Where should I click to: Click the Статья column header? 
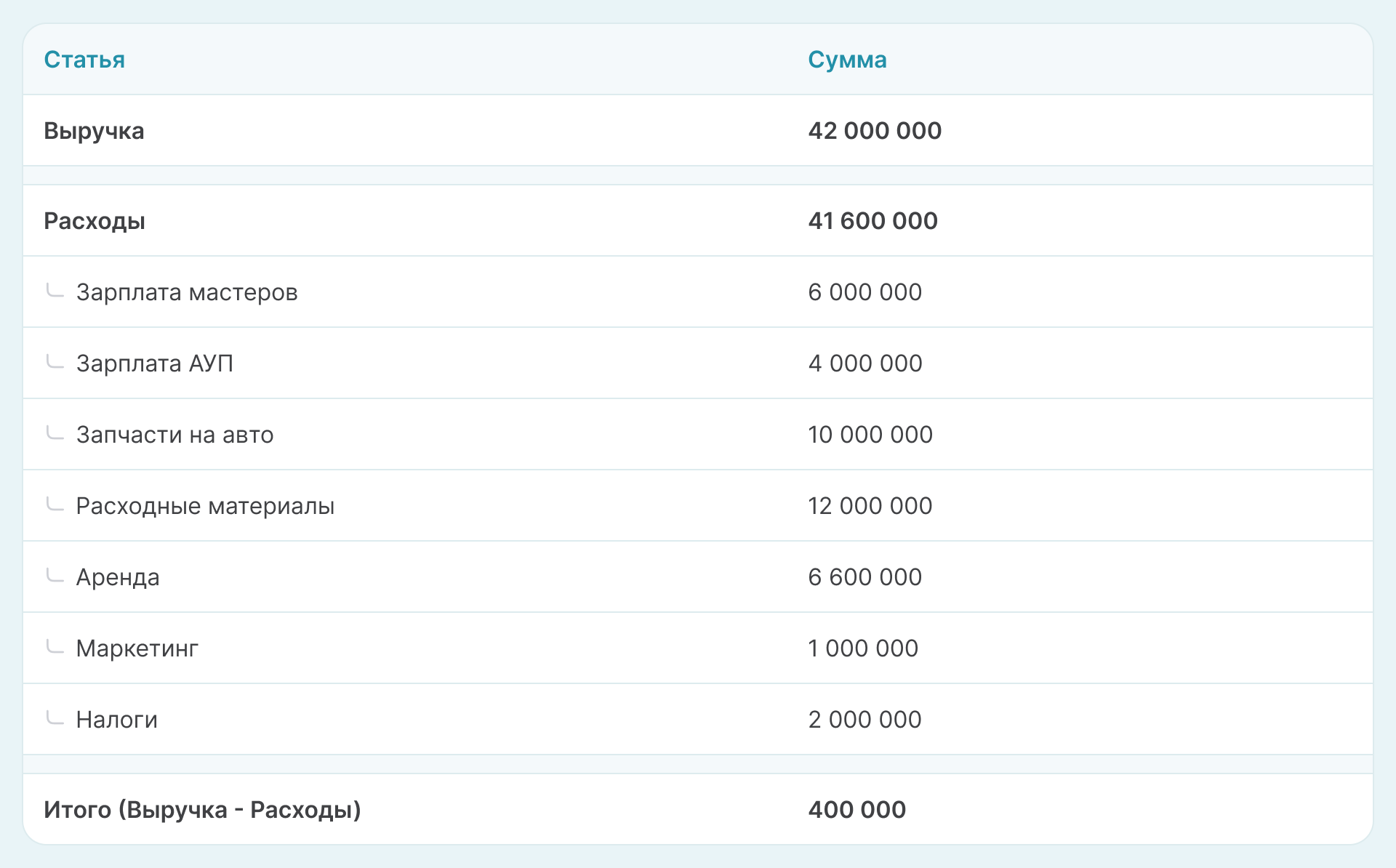click(x=84, y=60)
